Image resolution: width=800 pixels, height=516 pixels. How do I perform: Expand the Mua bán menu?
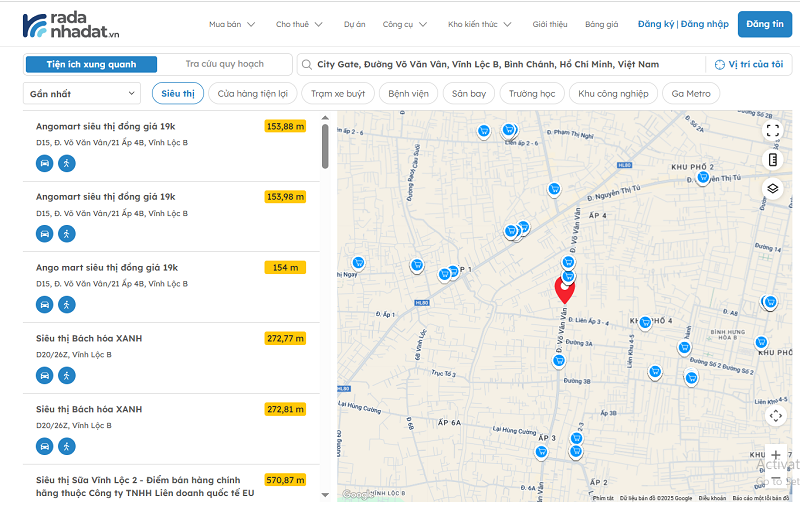232,24
